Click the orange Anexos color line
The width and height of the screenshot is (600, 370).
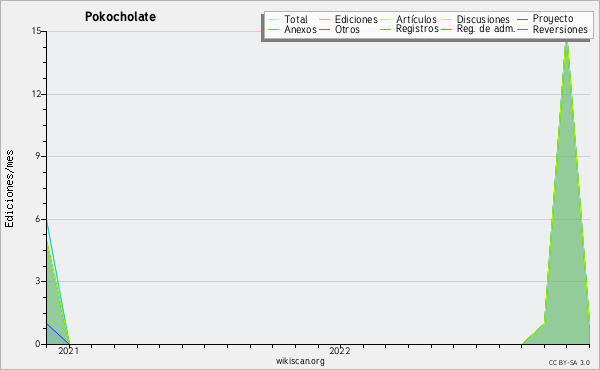[274, 29]
